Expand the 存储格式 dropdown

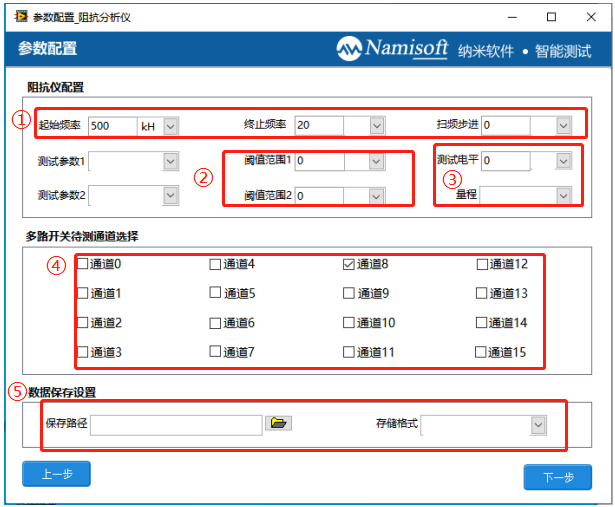pos(538,425)
